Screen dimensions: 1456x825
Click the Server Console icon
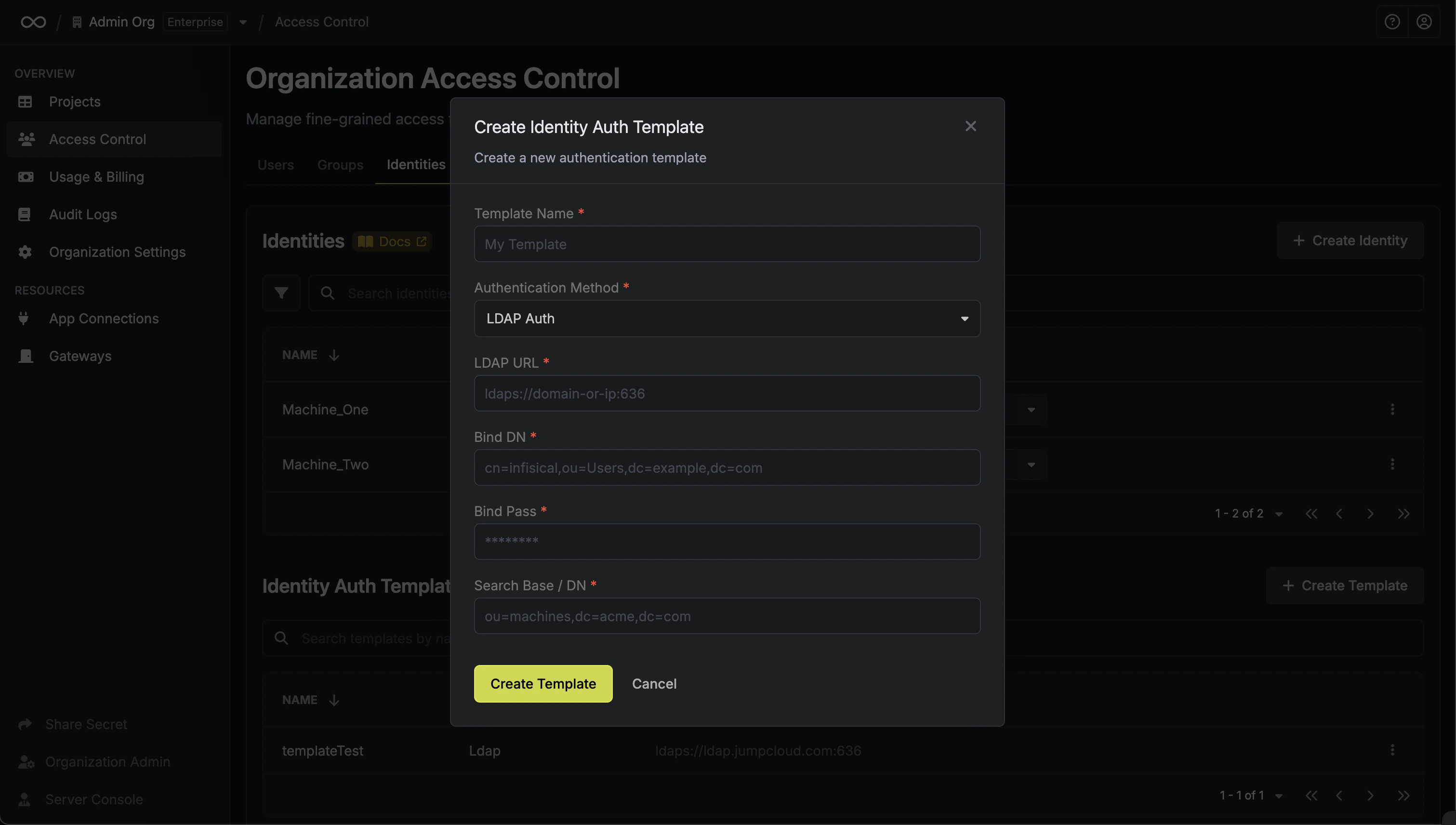pos(25,799)
